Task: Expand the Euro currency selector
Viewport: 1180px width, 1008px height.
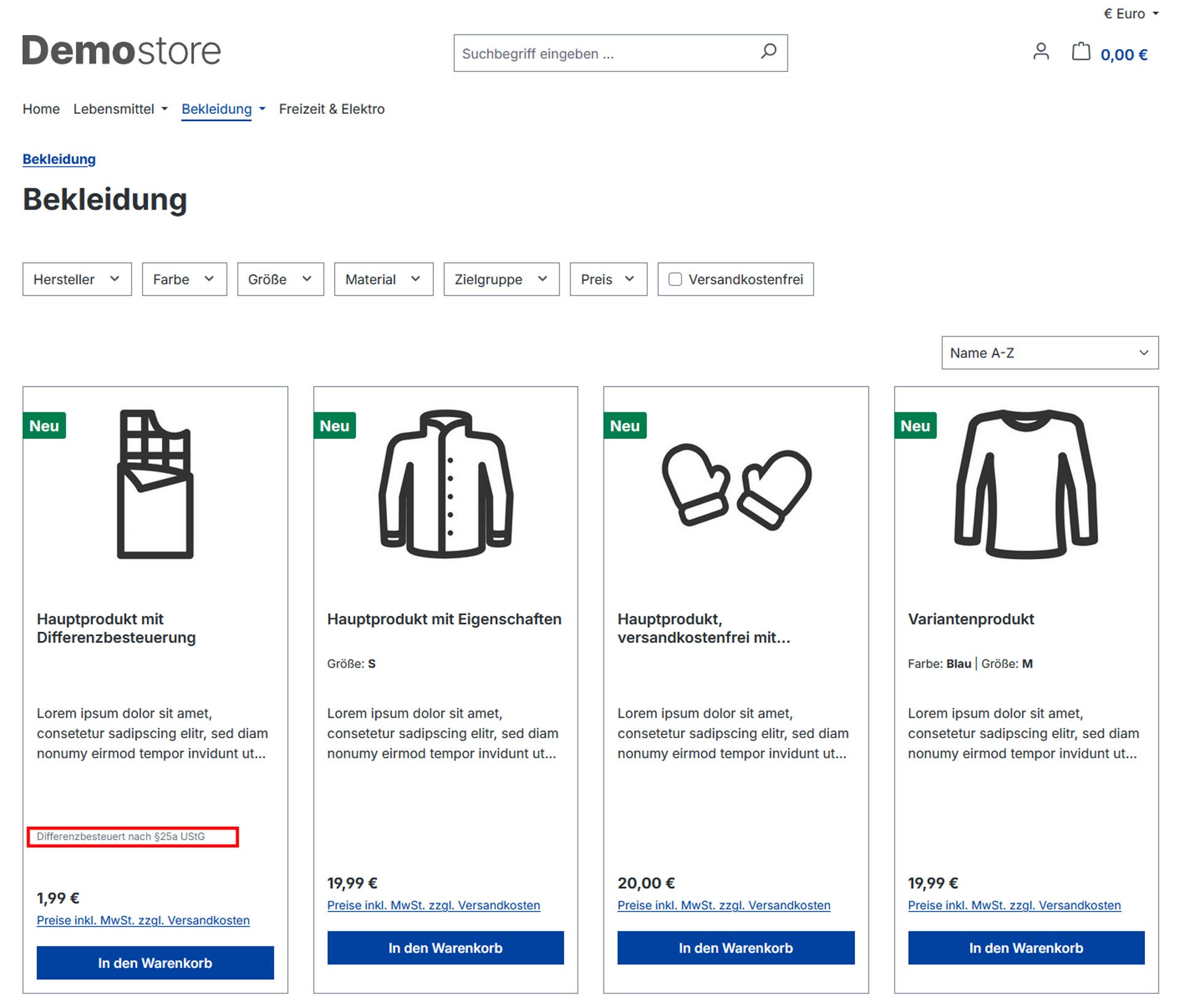Action: (x=1131, y=14)
